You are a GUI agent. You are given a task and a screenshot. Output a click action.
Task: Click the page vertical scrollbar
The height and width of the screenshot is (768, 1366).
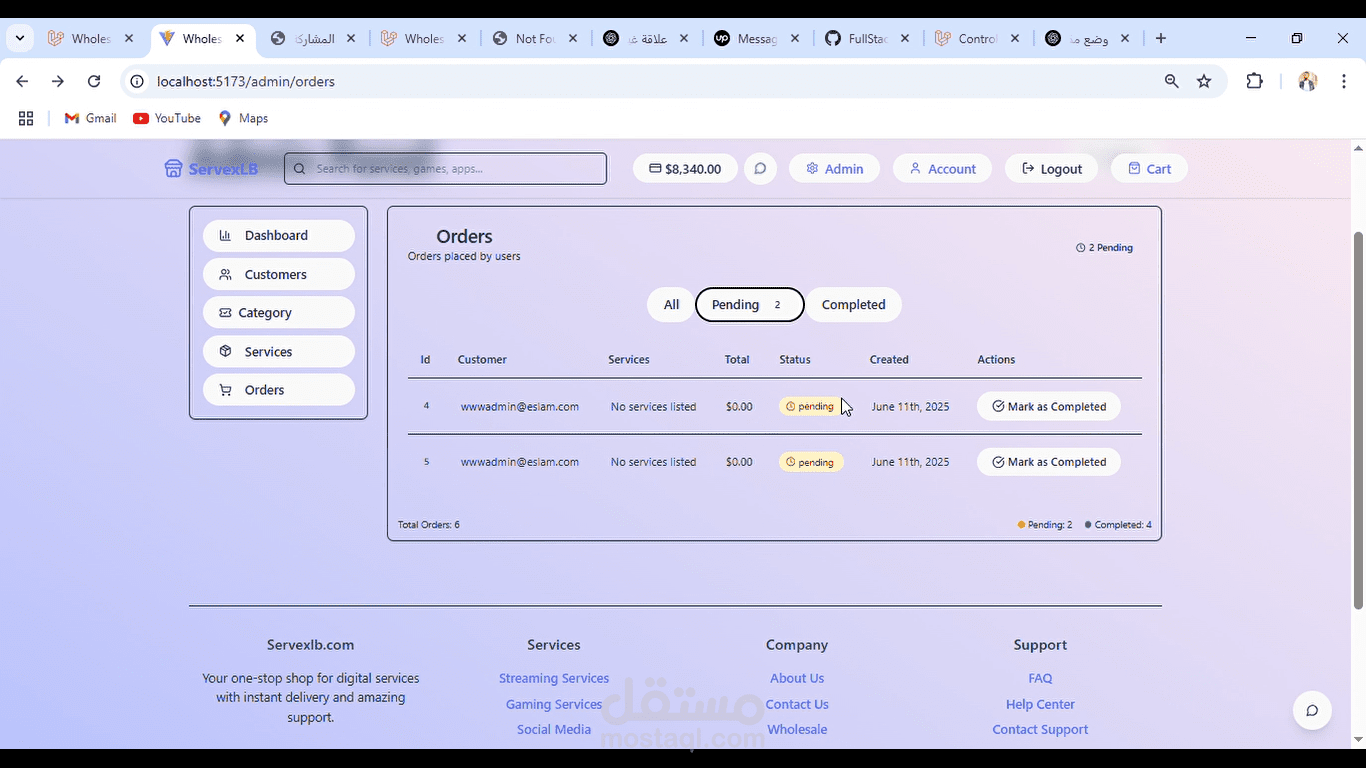(x=1358, y=420)
